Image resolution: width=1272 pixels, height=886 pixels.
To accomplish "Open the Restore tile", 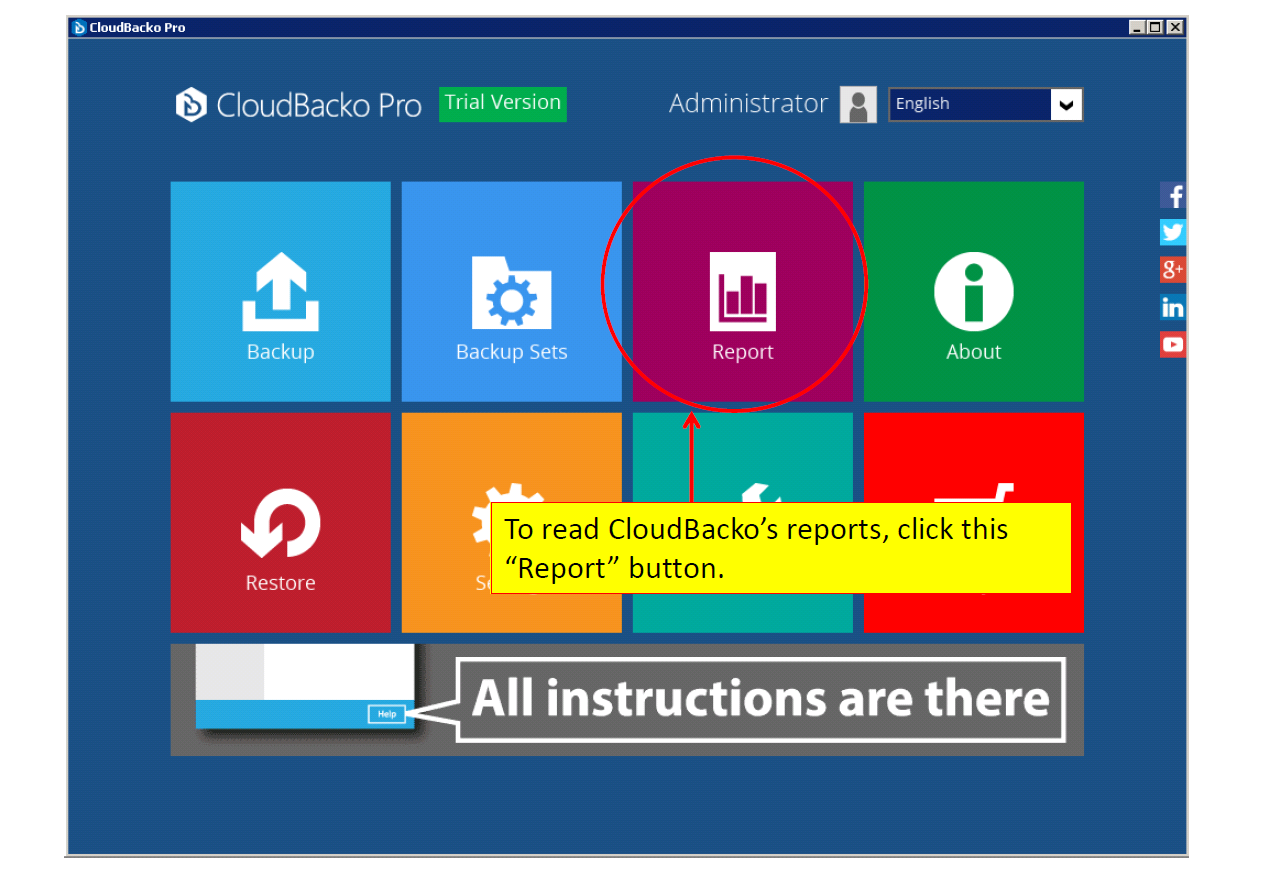I will [280, 522].
